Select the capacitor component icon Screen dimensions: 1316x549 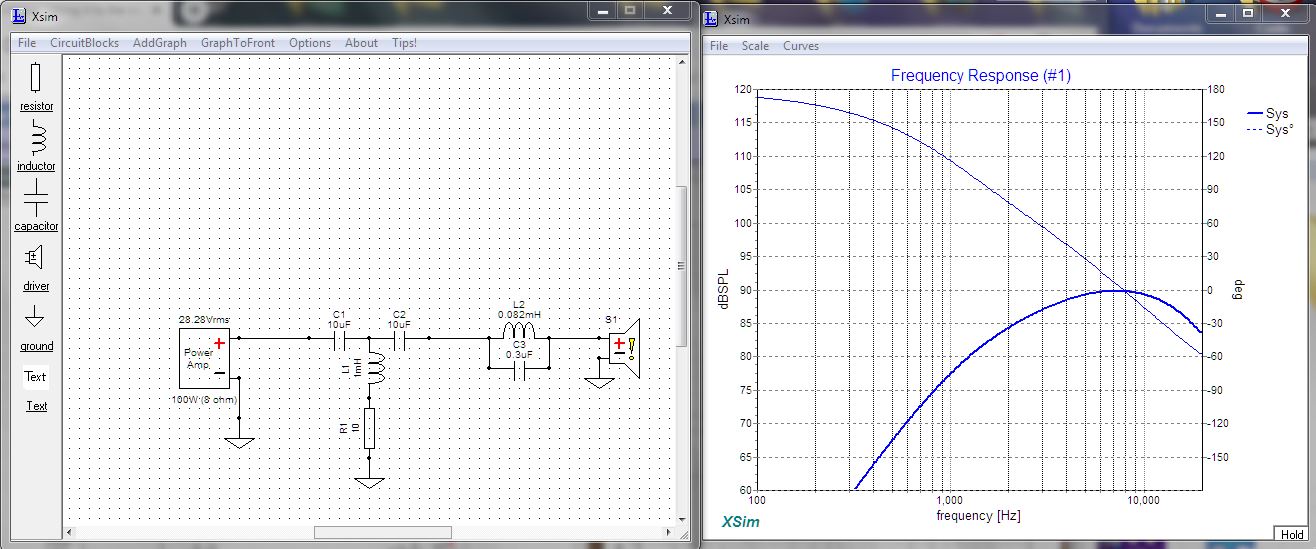(36, 197)
